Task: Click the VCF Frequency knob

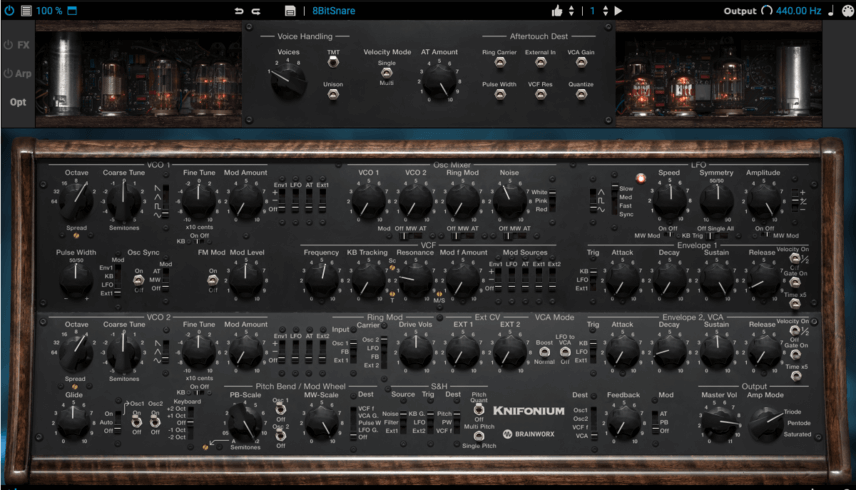Action: tap(321, 280)
